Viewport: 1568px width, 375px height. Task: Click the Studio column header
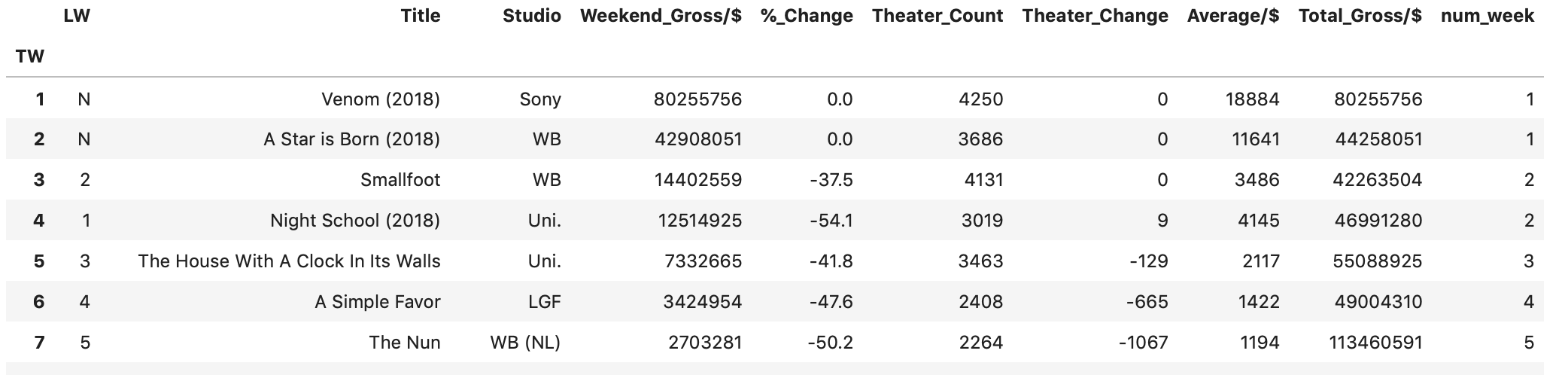point(531,16)
